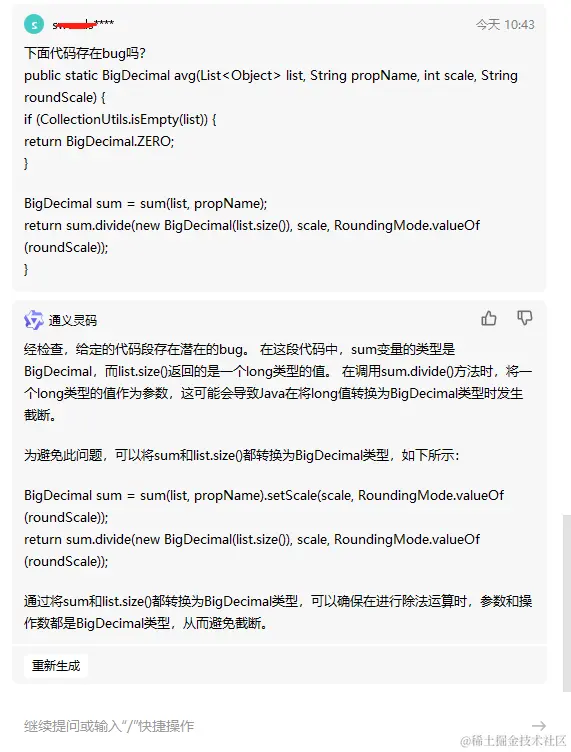The width and height of the screenshot is (571, 752).
Task: Click the 通义灵码 assistant name label
Action: tap(73, 320)
